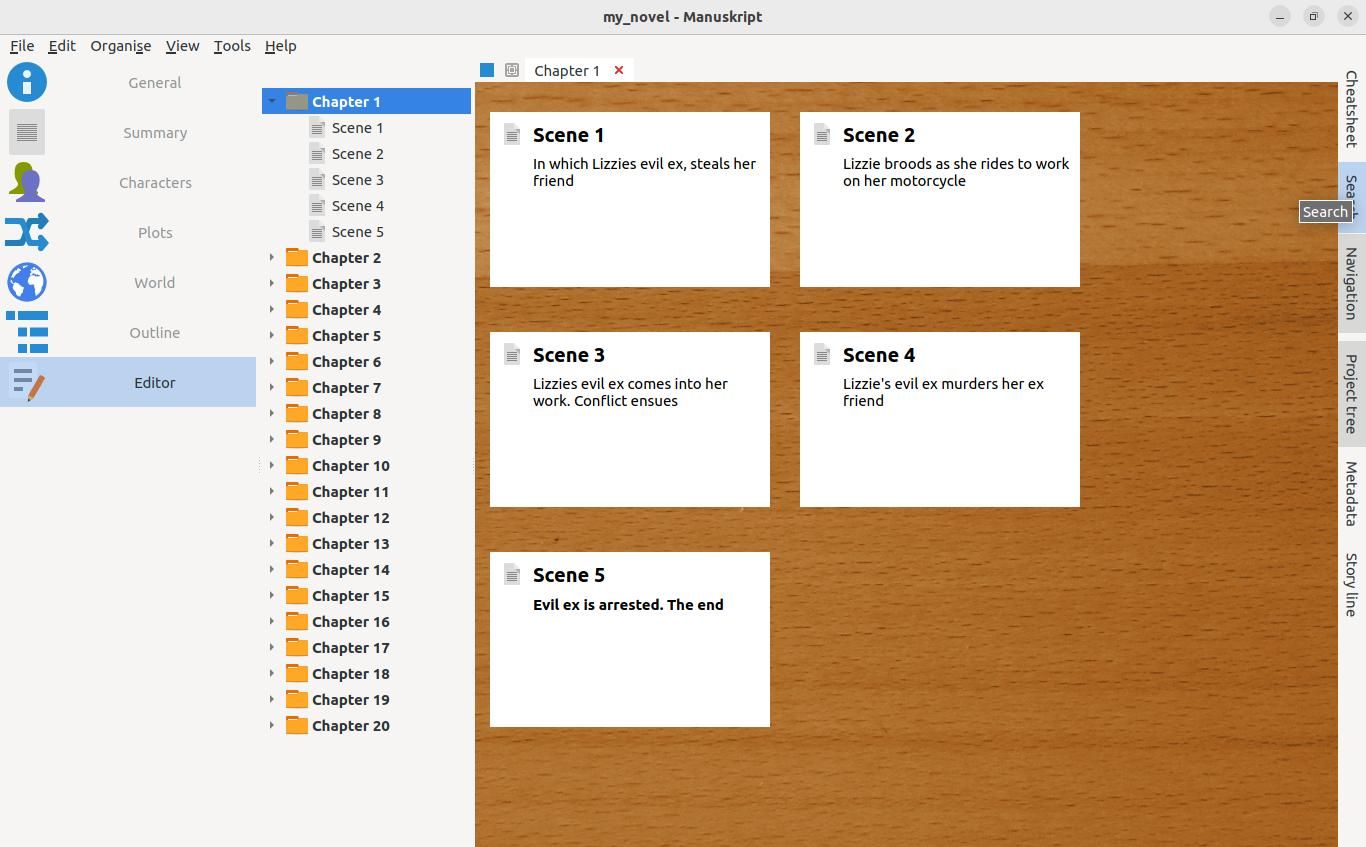Click Scene 3 document icon in tree

[x=317, y=180]
